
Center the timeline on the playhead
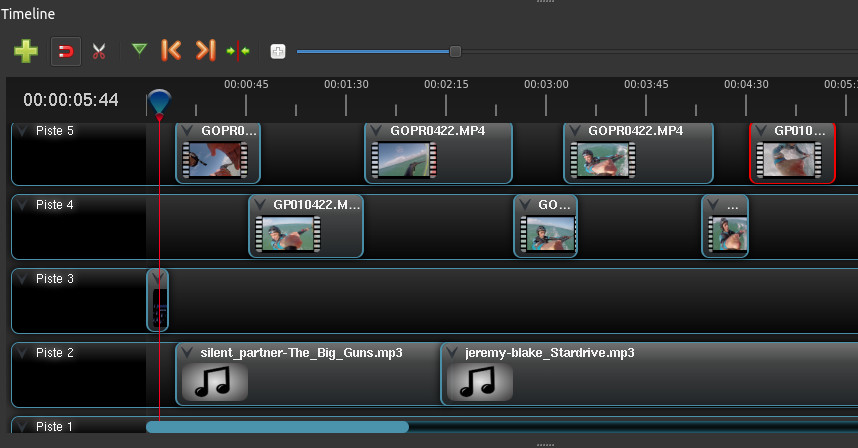(238, 50)
